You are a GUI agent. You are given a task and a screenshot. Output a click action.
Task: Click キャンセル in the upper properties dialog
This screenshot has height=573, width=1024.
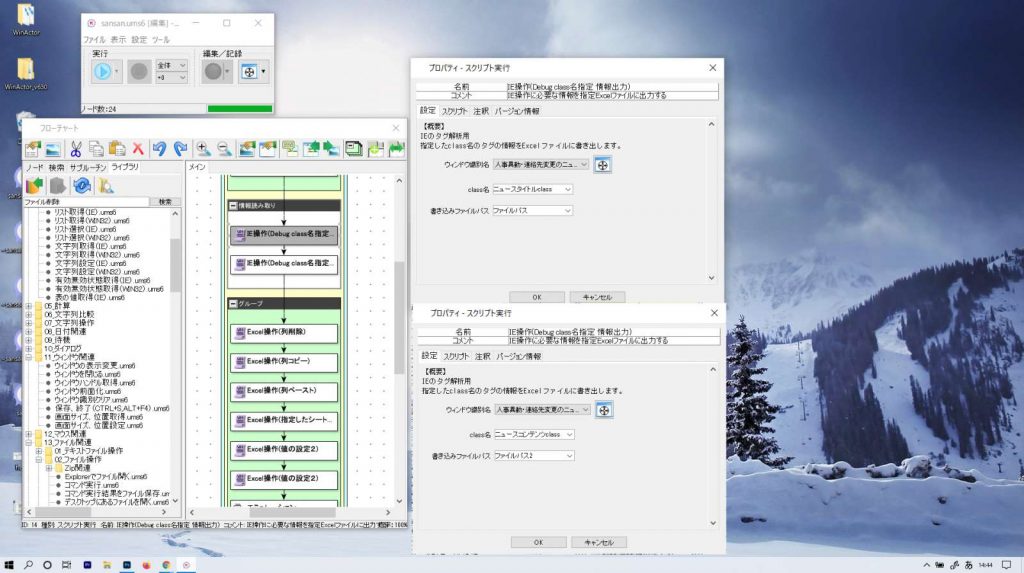(x=597, y=297)
